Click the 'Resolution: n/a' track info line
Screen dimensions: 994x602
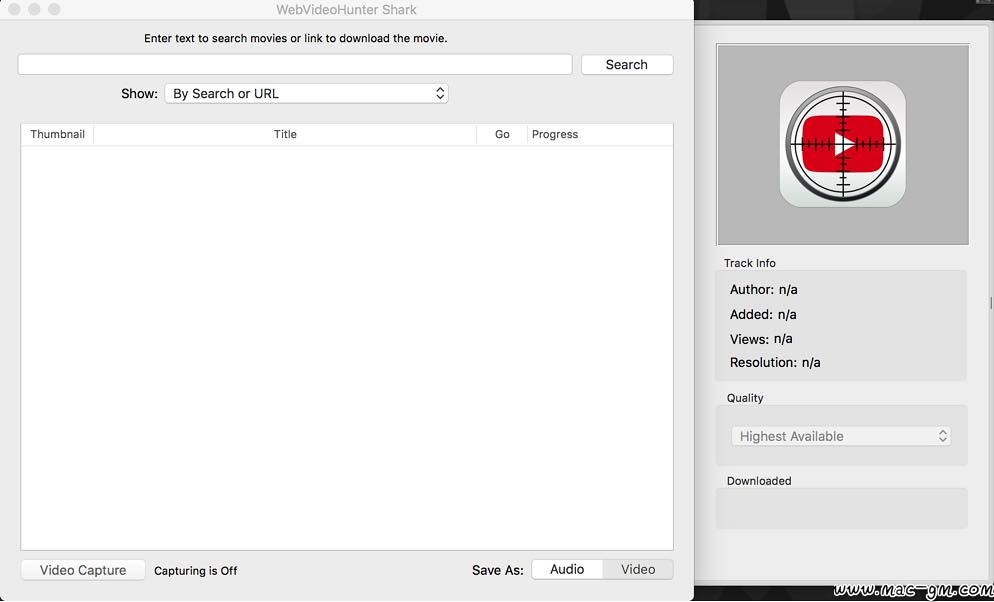775,363
